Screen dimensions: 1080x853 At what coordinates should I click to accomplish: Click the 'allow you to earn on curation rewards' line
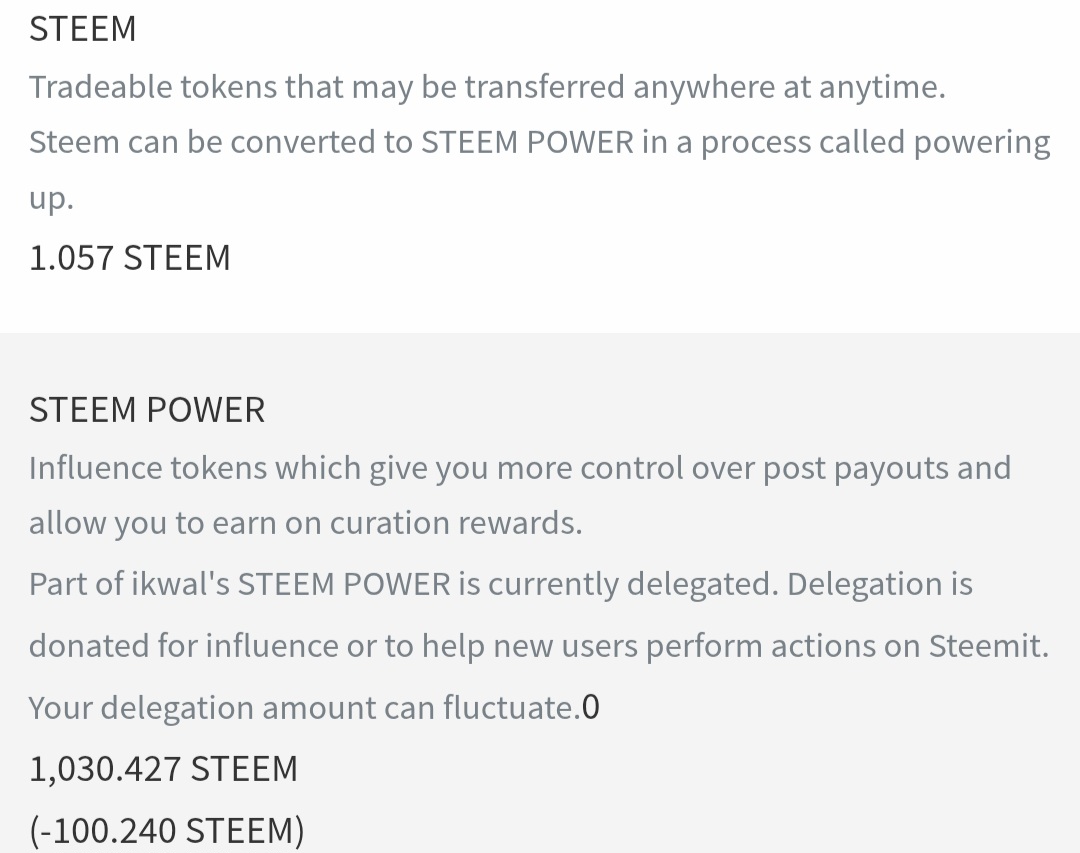tap(305, 523)
